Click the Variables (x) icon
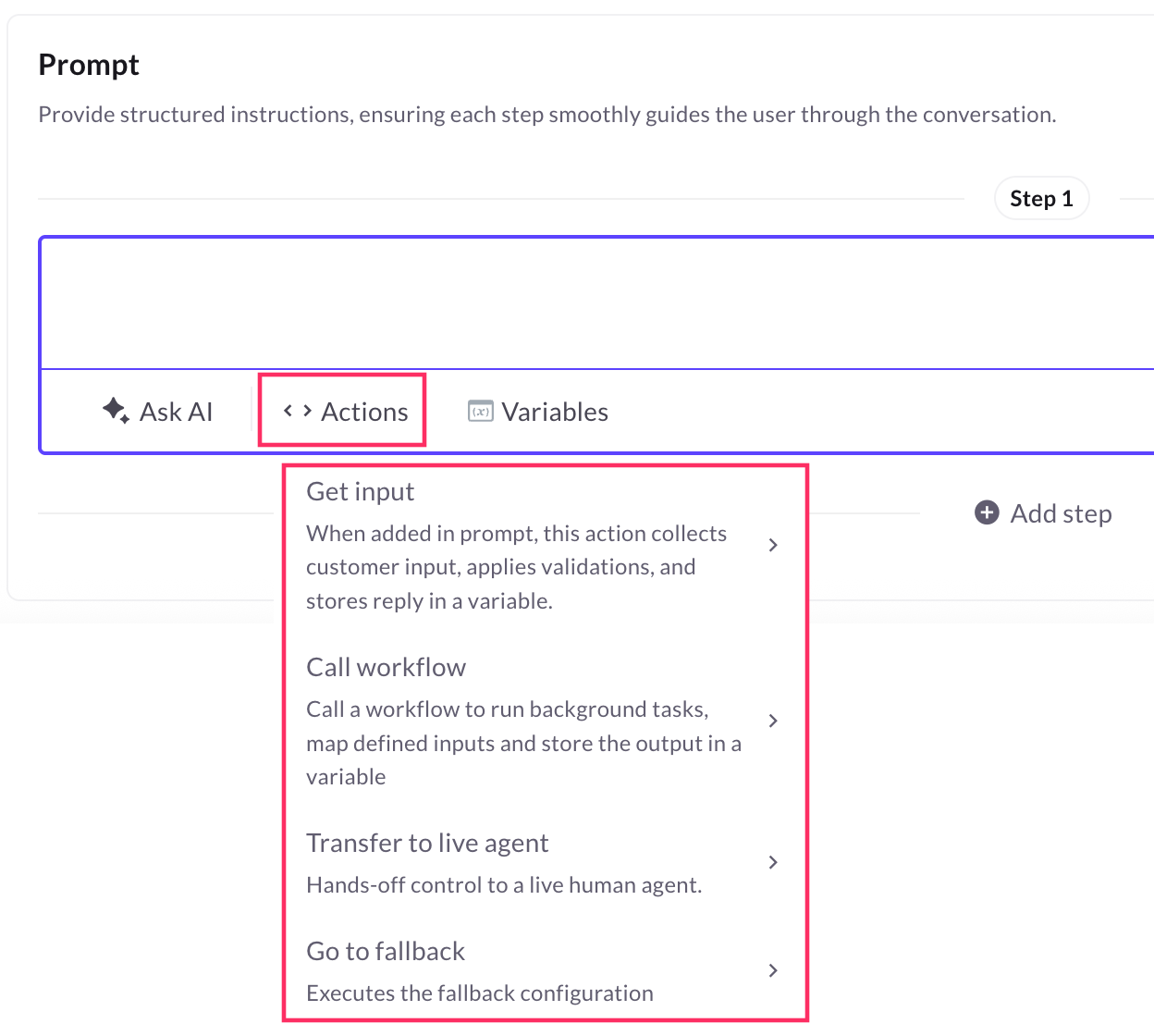The image size is (1154, 1036). pos(481,412)
